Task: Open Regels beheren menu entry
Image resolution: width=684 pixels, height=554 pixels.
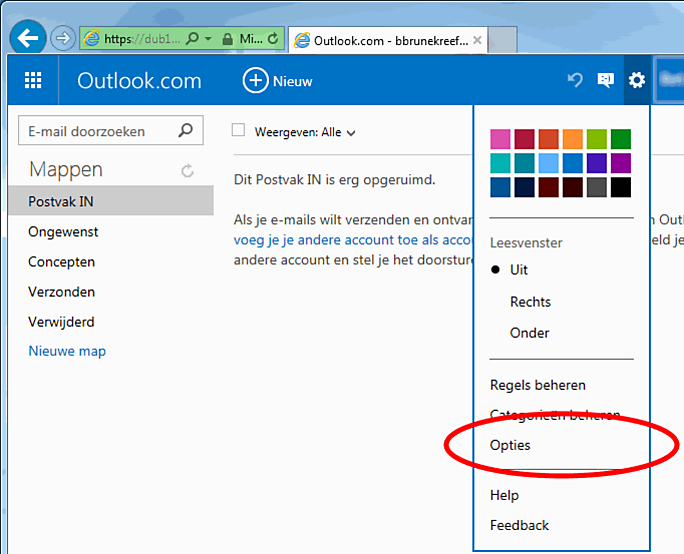Action: click(537, 385)
